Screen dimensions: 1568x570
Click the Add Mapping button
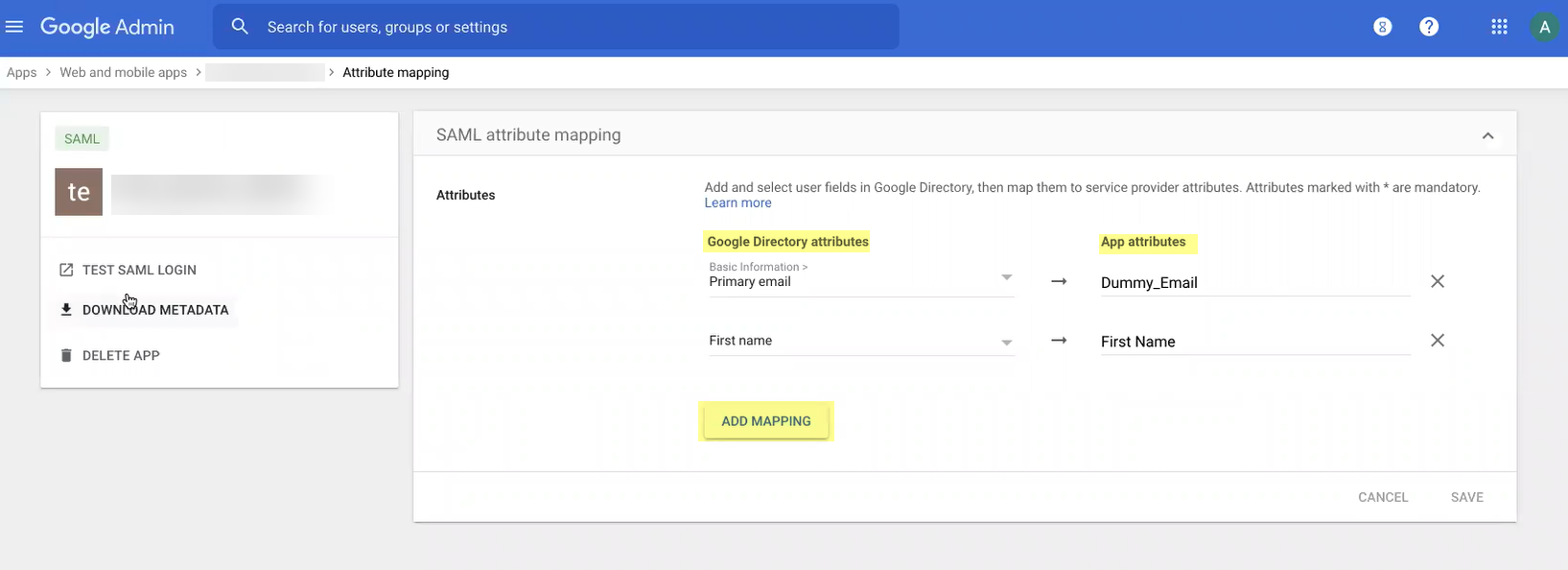click(x=765, y=421)
